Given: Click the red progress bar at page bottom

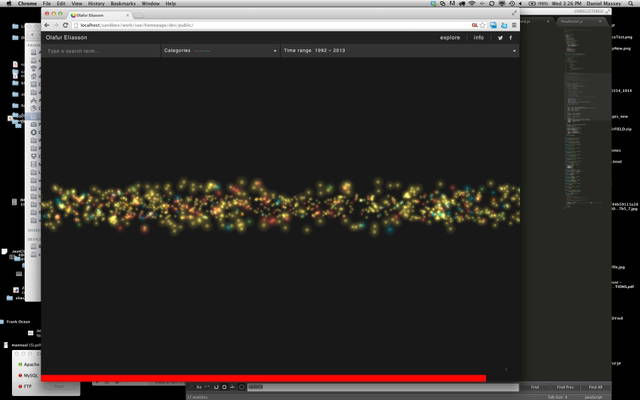Looking at the screenshot, I should click(x=264, y=378).
